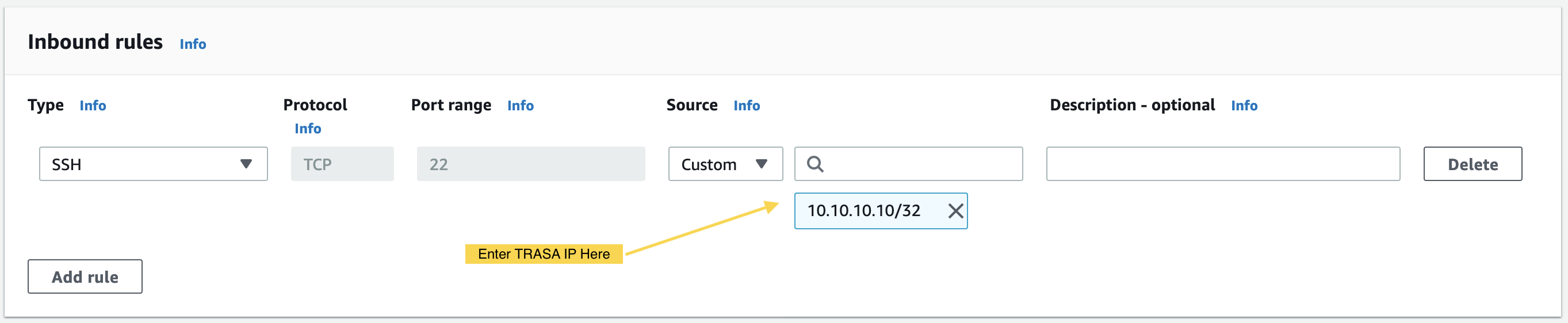Remove the 10.10.10.10/32 CIDR entry

(x=955, y=211)
